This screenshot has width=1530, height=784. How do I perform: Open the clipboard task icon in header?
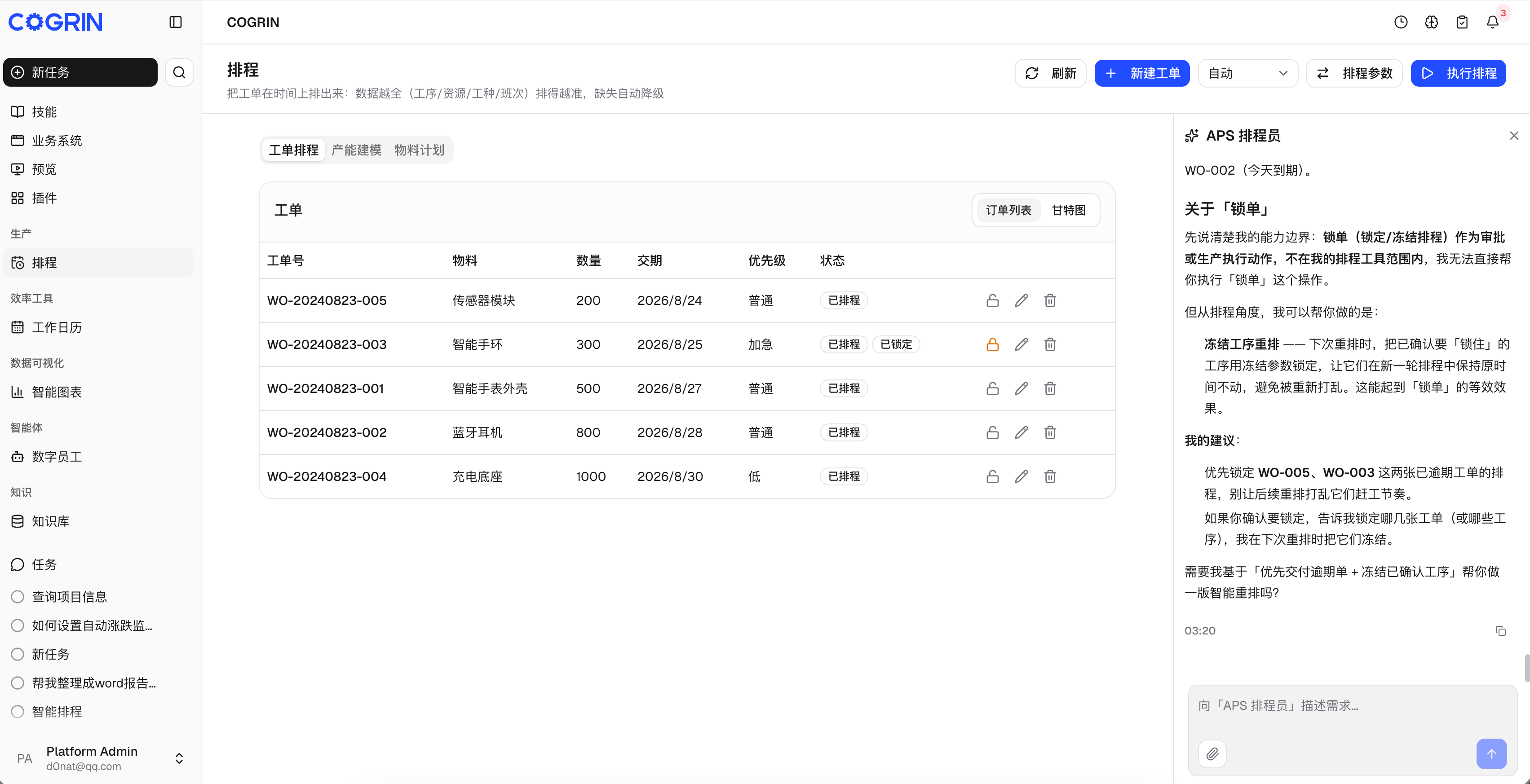tap(1462, 22)
